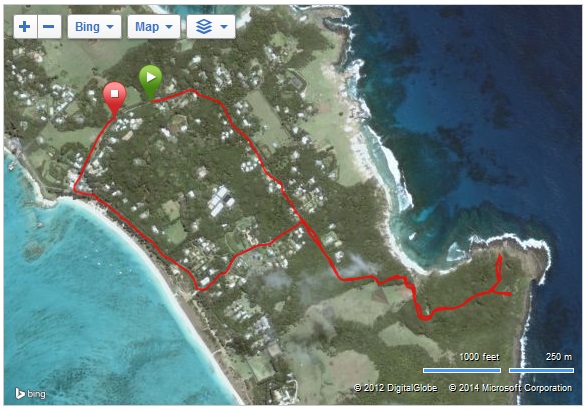Click the track's sharp corner near the beach
Image resolution: width=587 pixels, height=410 pixels.
pyautogui.click(x=76, y=191)
